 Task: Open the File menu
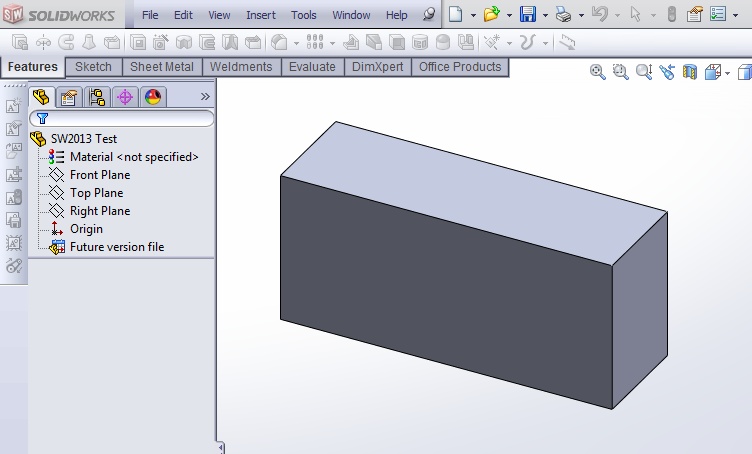(x=150, y=15)
